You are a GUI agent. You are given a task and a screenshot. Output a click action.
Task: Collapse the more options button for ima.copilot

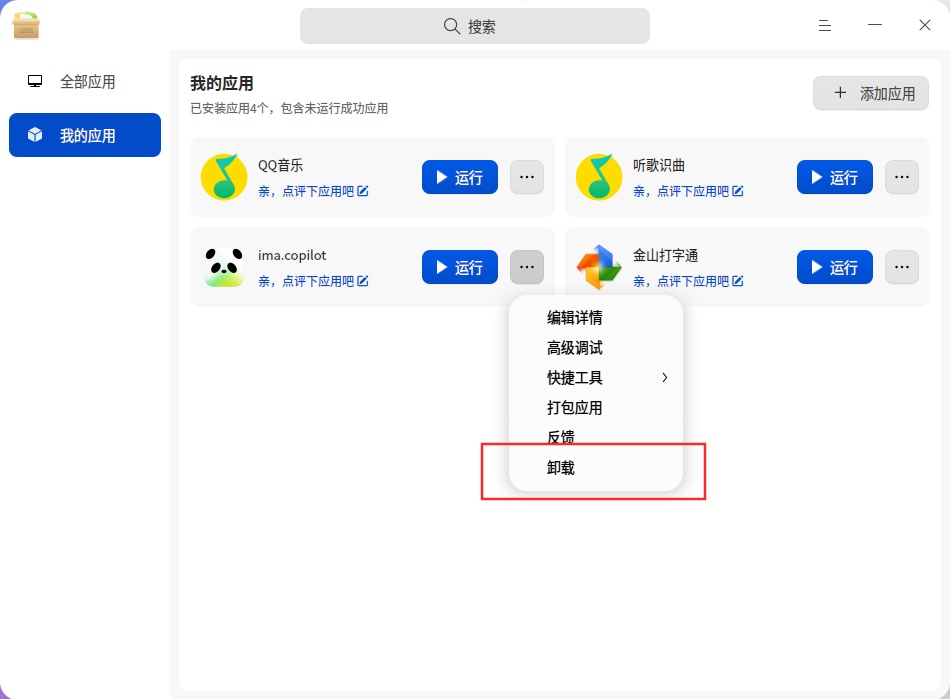point(527,267)
